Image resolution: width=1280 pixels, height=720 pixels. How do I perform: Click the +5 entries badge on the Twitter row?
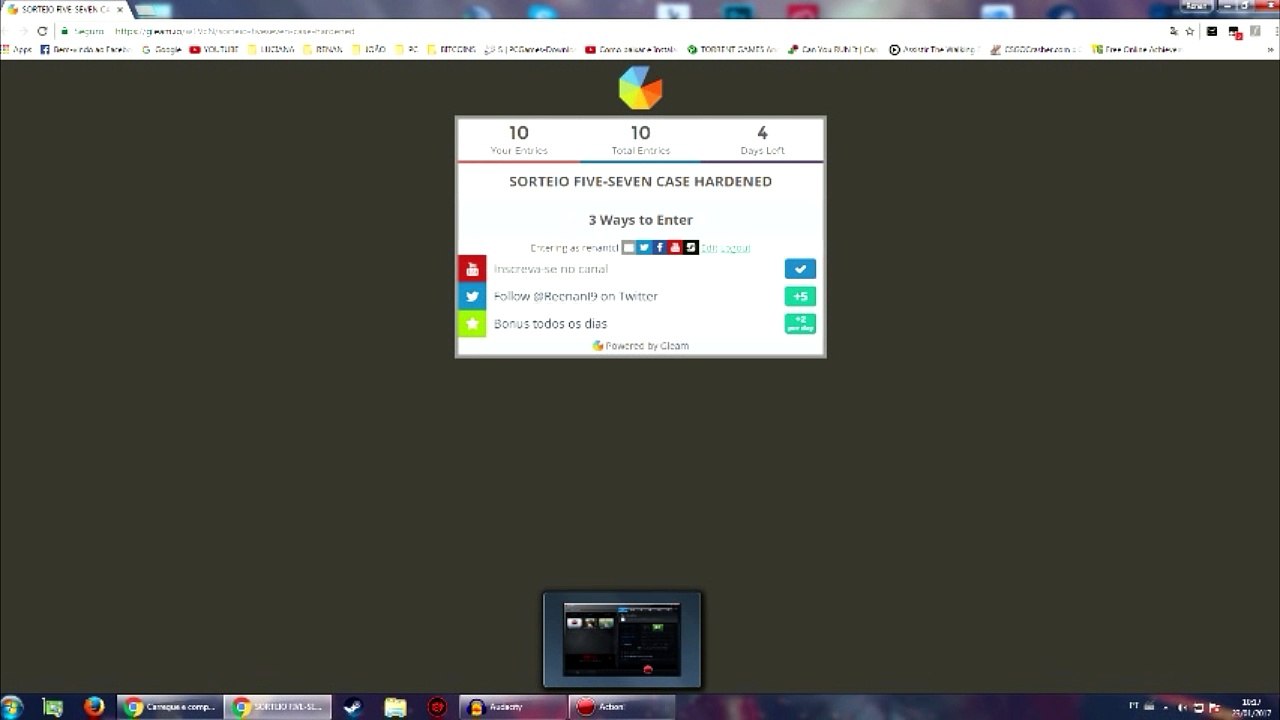click(800, 296)
